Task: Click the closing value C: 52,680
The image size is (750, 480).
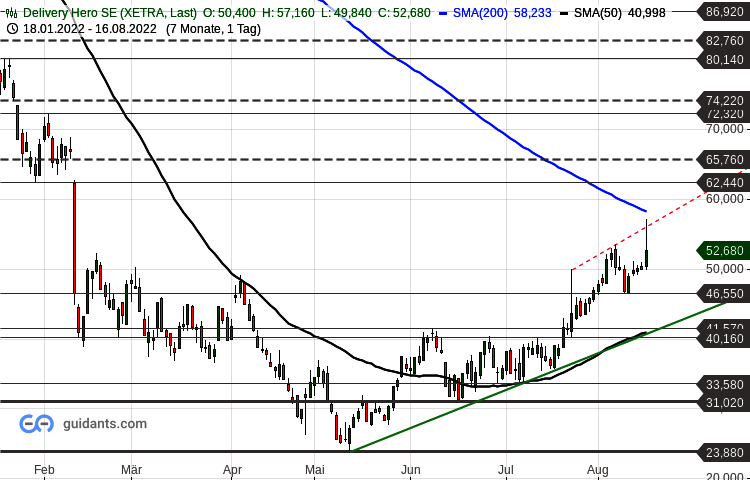Action: (x=404, y=13)
